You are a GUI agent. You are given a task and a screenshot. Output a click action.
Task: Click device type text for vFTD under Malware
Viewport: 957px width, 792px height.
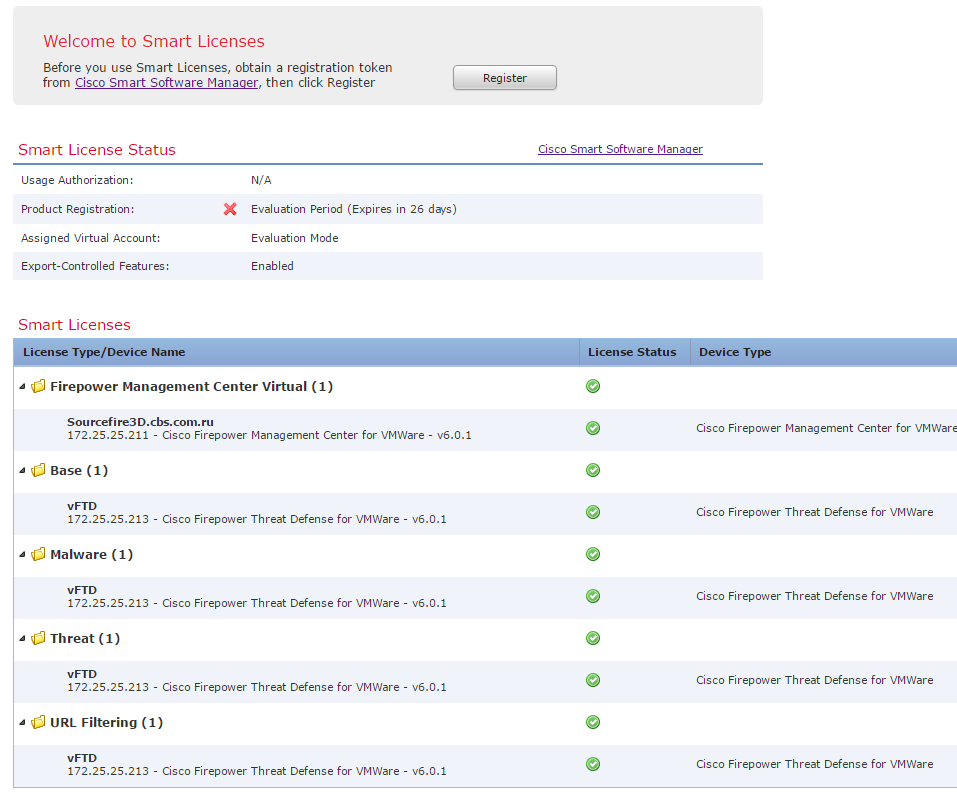(814, 596)
